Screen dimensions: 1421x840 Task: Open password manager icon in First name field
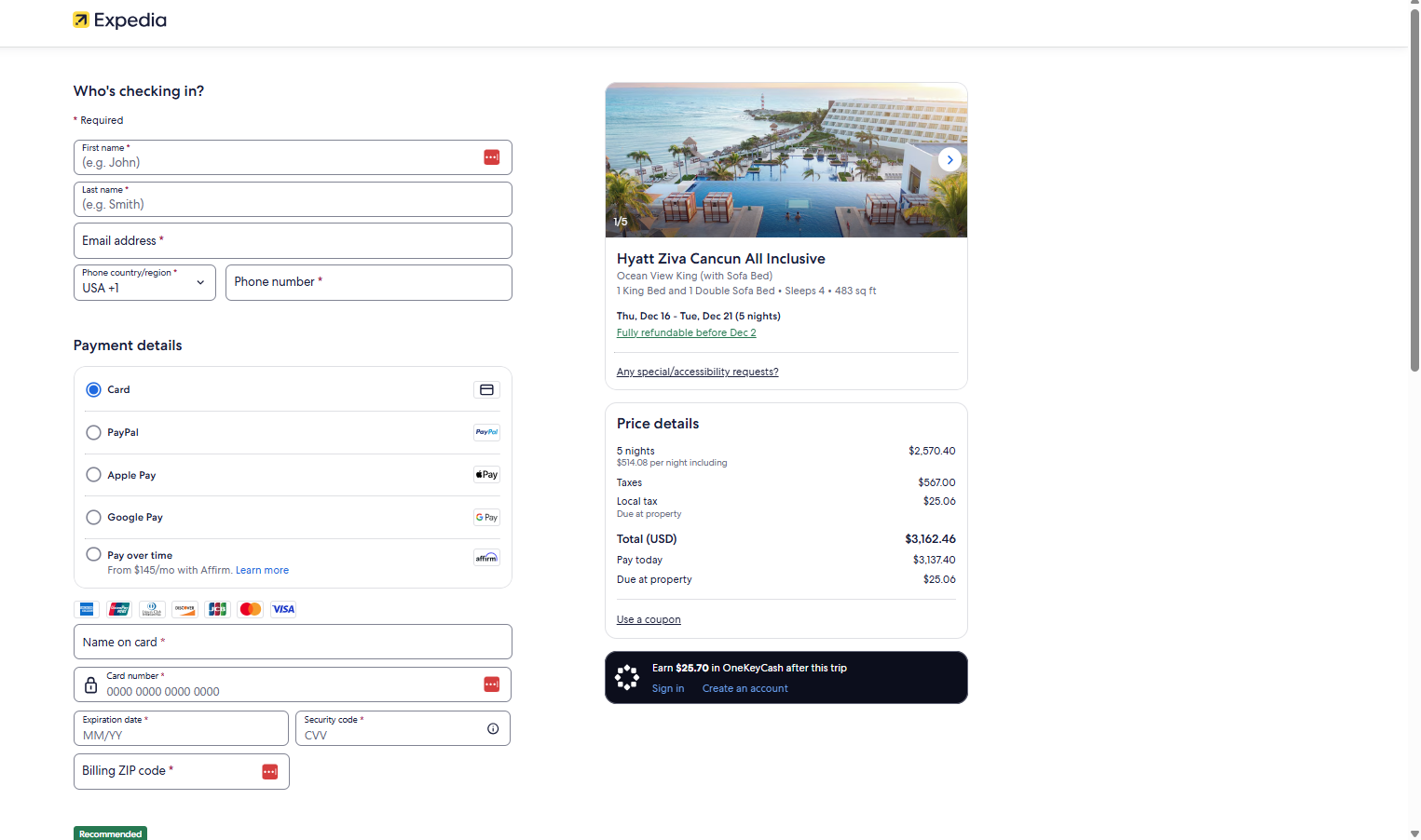pyautogui.click(x=491, y=157)
